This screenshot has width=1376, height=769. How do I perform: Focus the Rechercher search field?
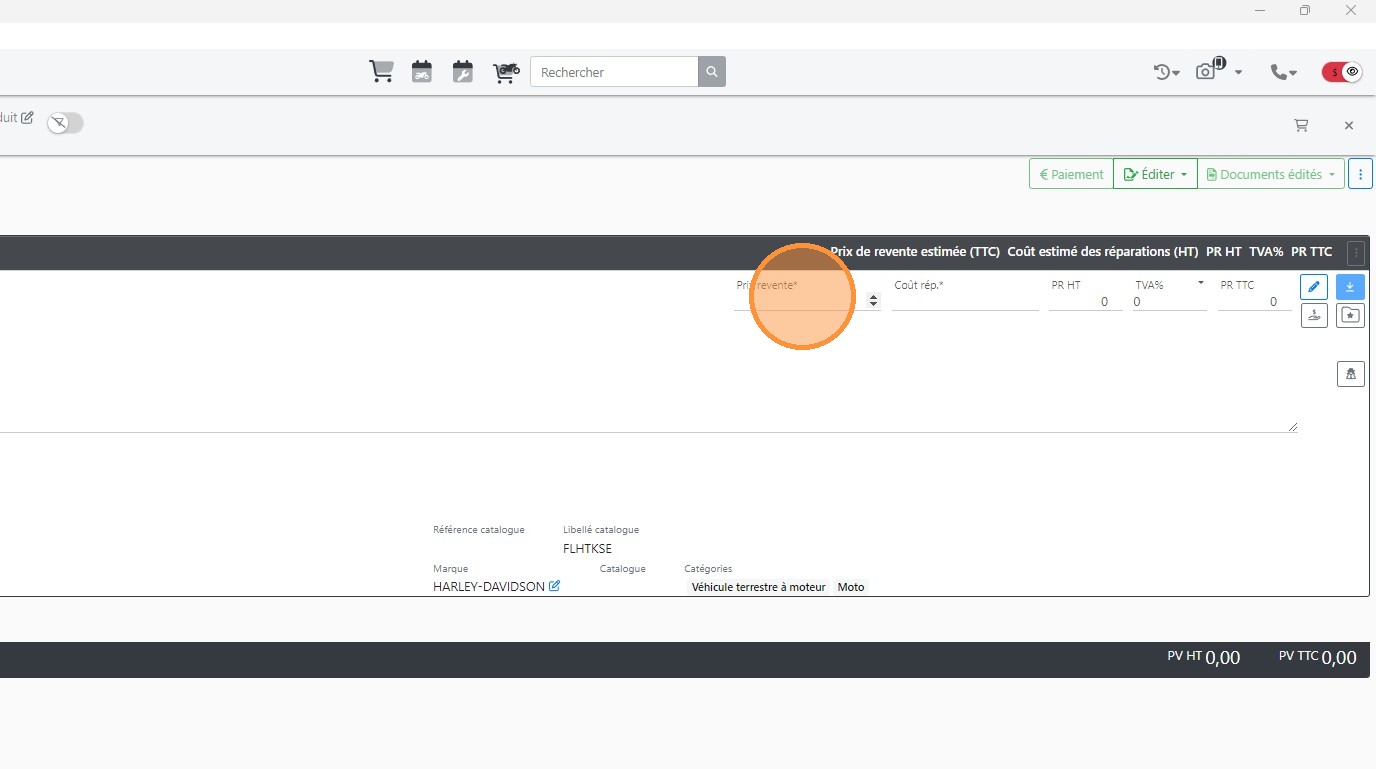[x=614, y=72]
